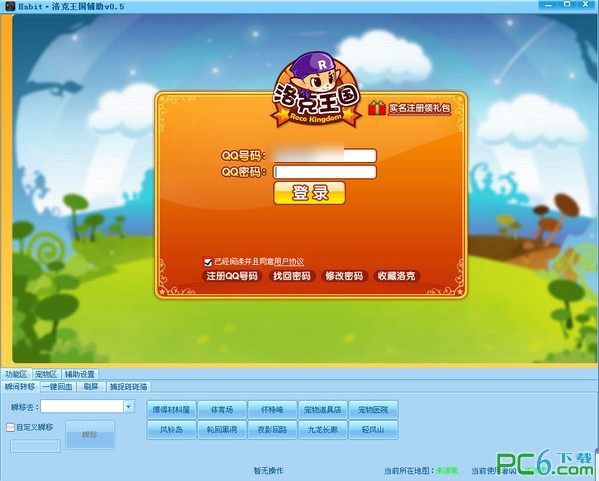Image resolution: width=599 pixels, height=481 pixels.
Task: Toggle the user agreement checkbox
Action: point(208,262)
